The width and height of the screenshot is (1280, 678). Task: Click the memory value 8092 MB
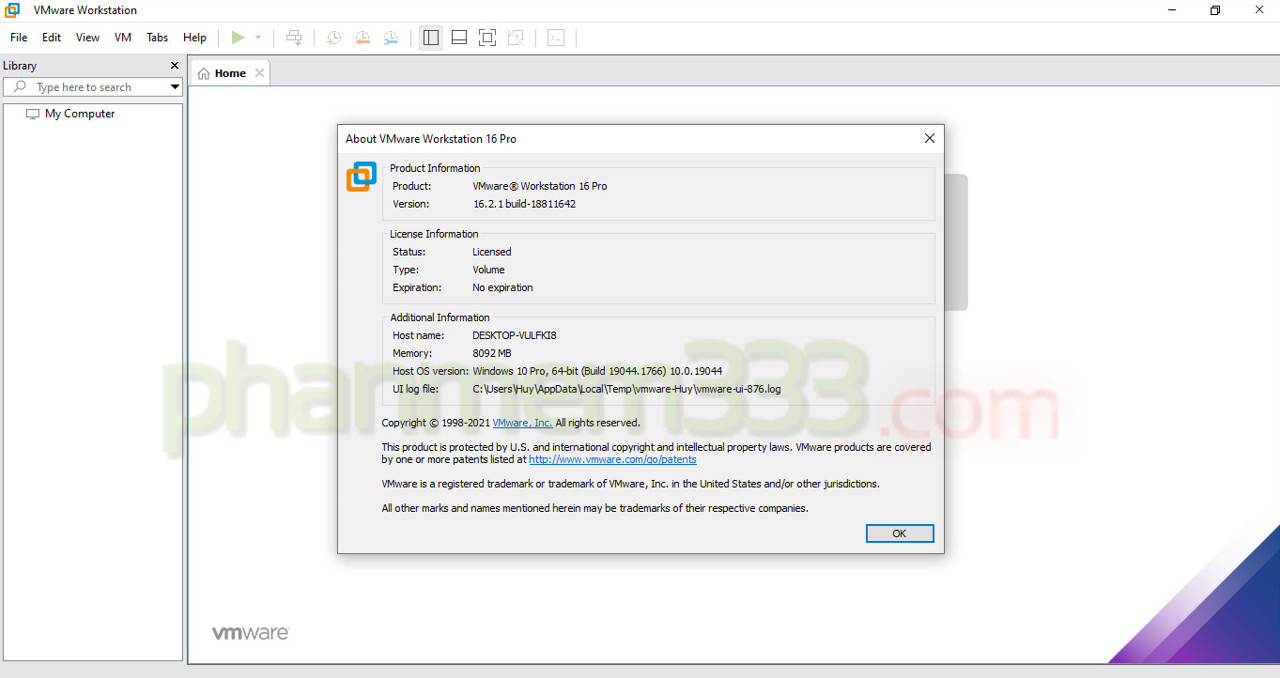pyautogui.click(x=492, y=353)
